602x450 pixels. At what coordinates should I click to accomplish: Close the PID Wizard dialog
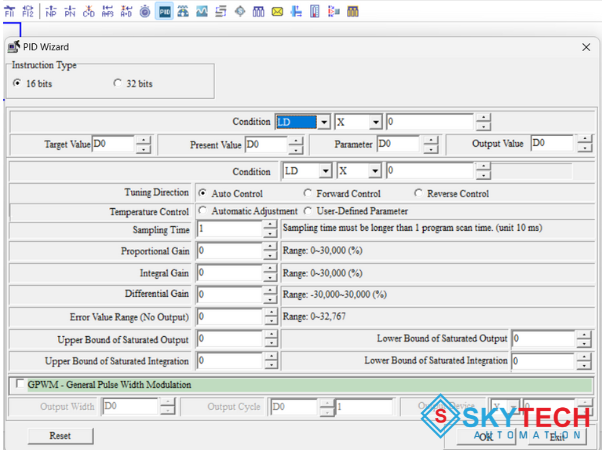click(586, 47)
